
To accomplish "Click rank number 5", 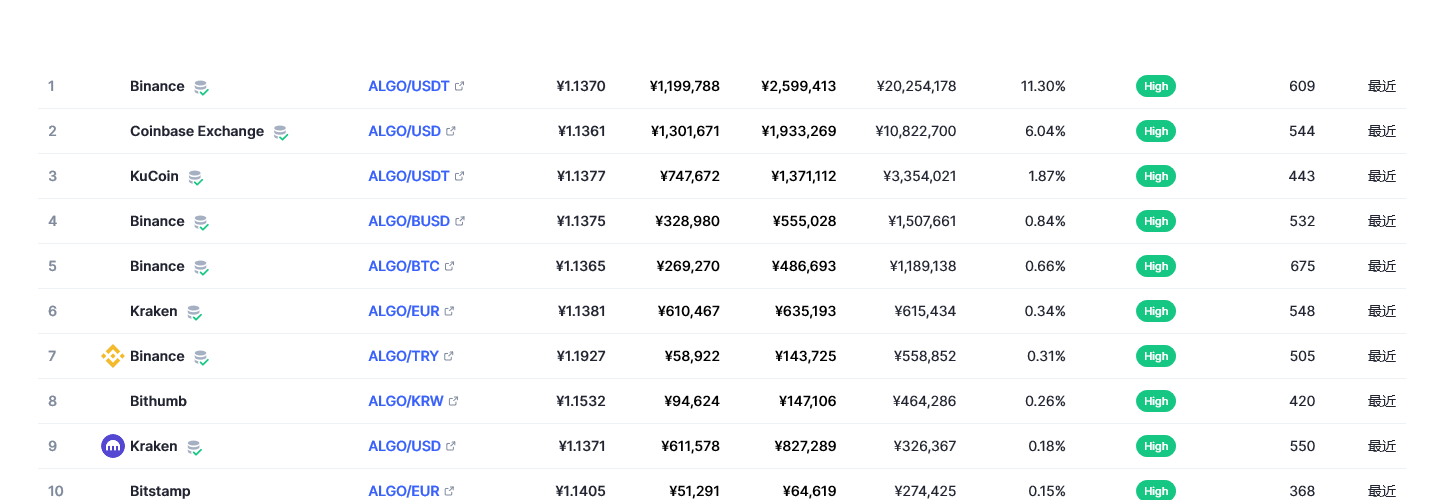I will pos(52,266).
